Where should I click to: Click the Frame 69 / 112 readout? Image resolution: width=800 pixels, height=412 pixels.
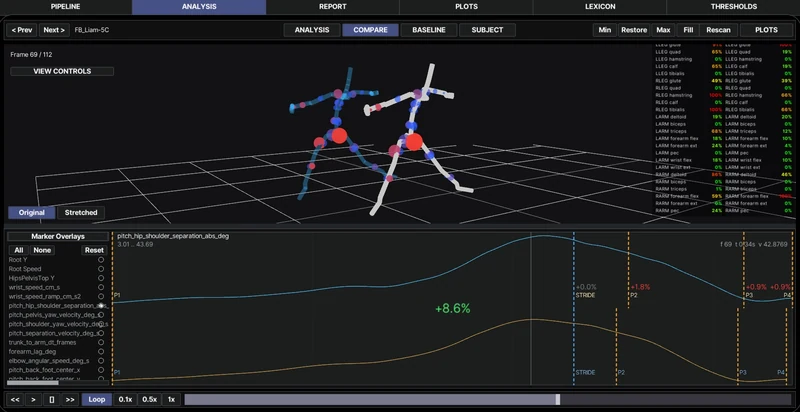[31, 55]
